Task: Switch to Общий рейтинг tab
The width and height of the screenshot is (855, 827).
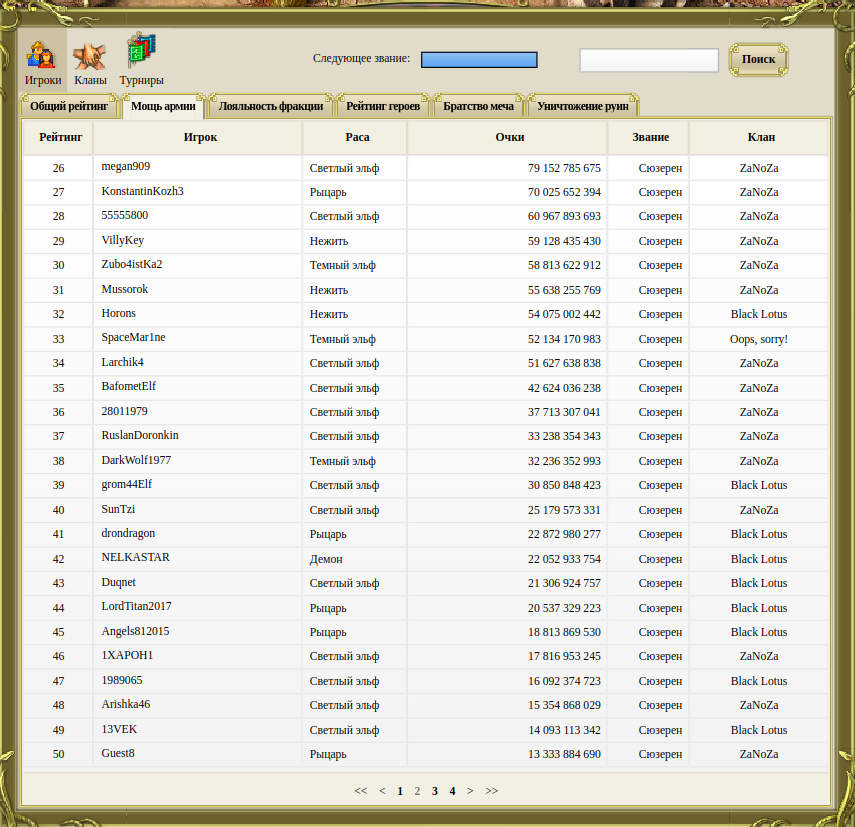Action: click(x=69, y=106)
